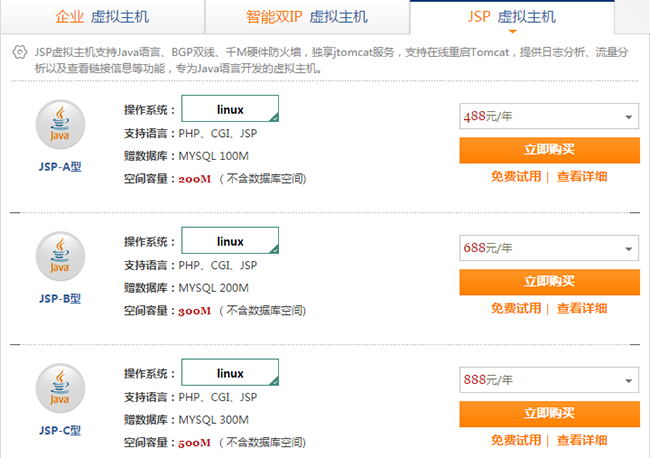650x458 pixels.
Task: Click the JSP-A型 plan name label
Action: pos(60,167)
